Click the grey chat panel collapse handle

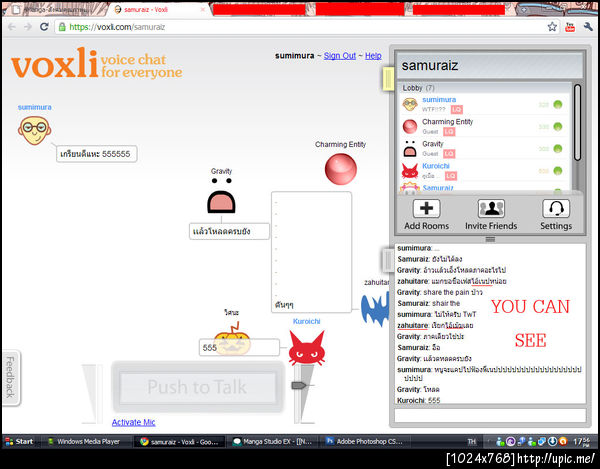coord(388,260)
